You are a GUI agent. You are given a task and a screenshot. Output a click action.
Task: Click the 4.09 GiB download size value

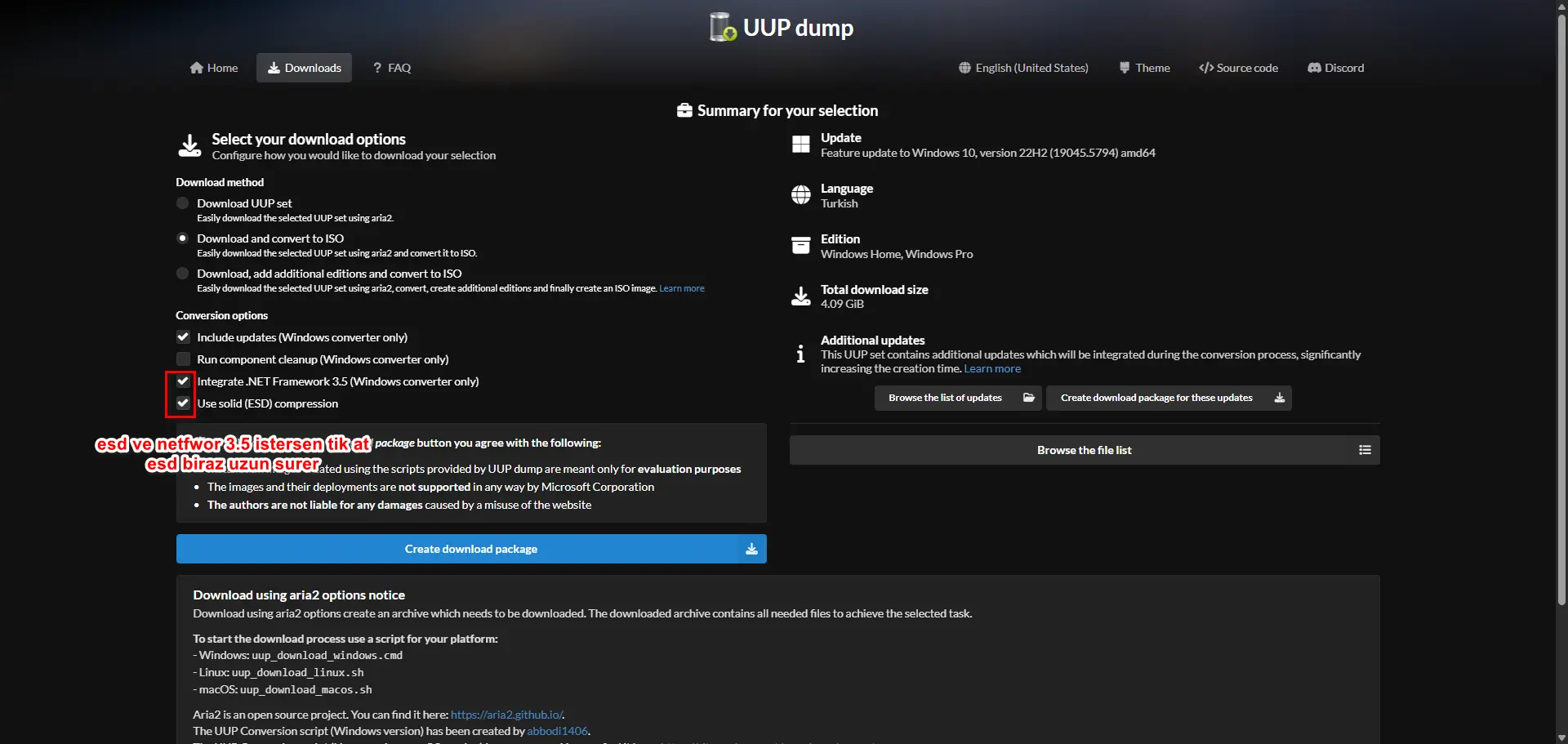coord(842,304)
